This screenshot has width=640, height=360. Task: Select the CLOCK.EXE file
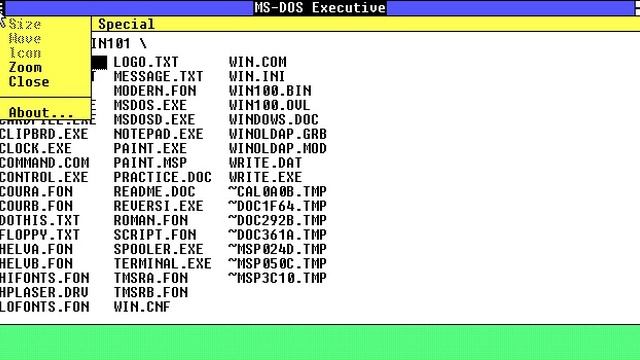36,148
